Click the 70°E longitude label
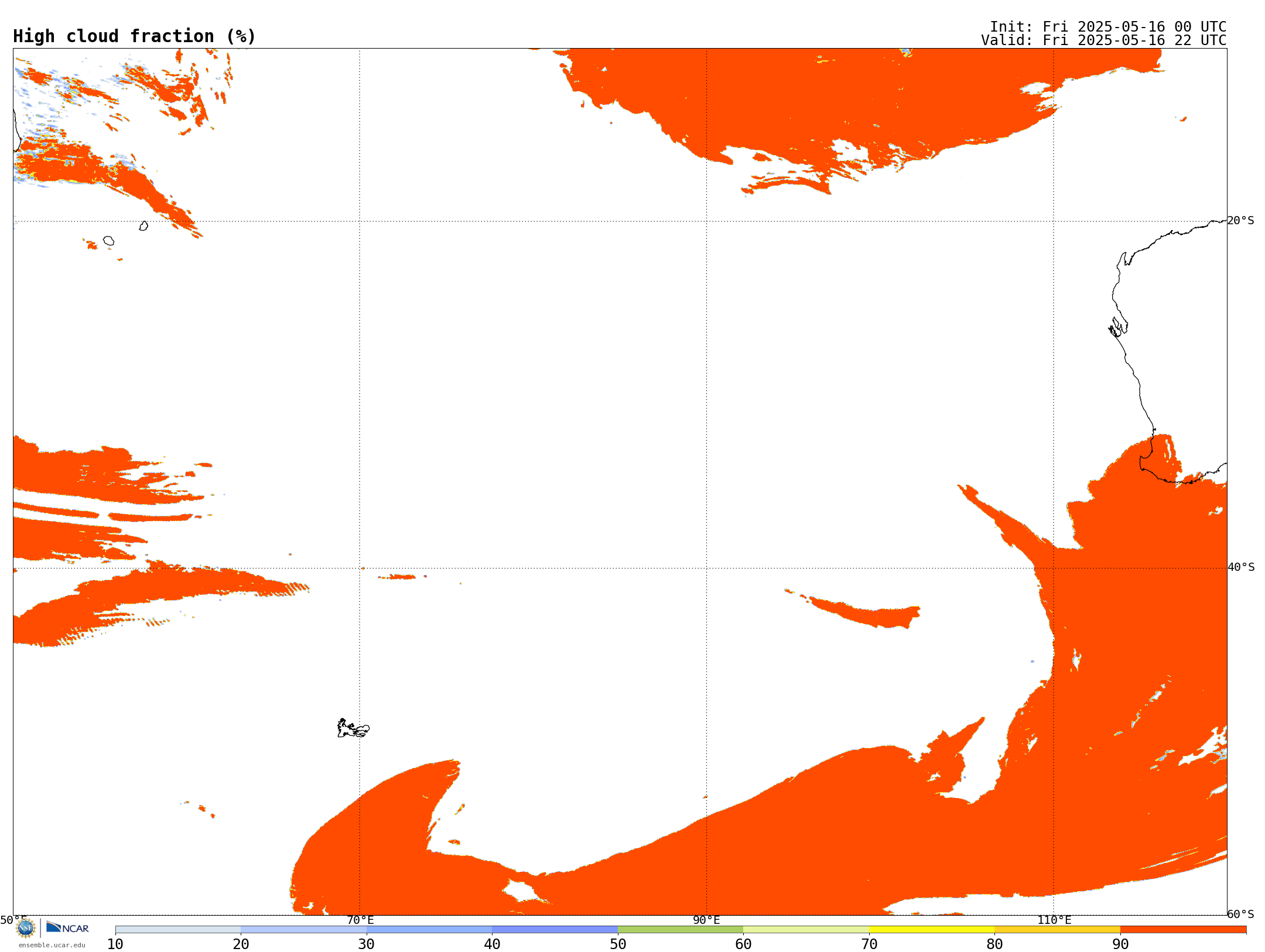Image resolution: width=1265 pixels, height=952 pixels. coord(360,920)
